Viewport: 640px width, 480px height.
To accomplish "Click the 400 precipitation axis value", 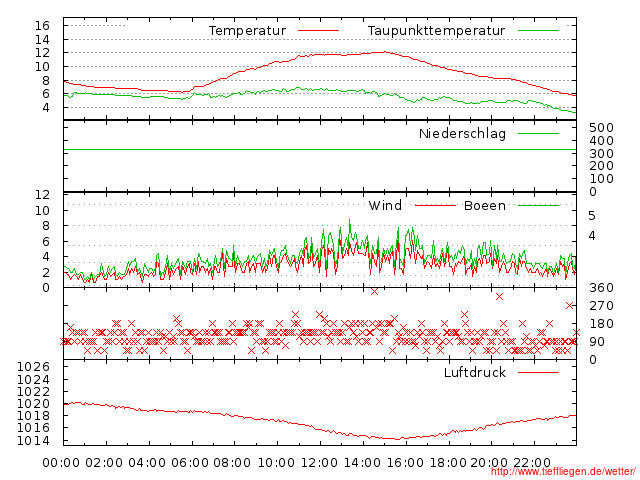I will click(601, 141).
